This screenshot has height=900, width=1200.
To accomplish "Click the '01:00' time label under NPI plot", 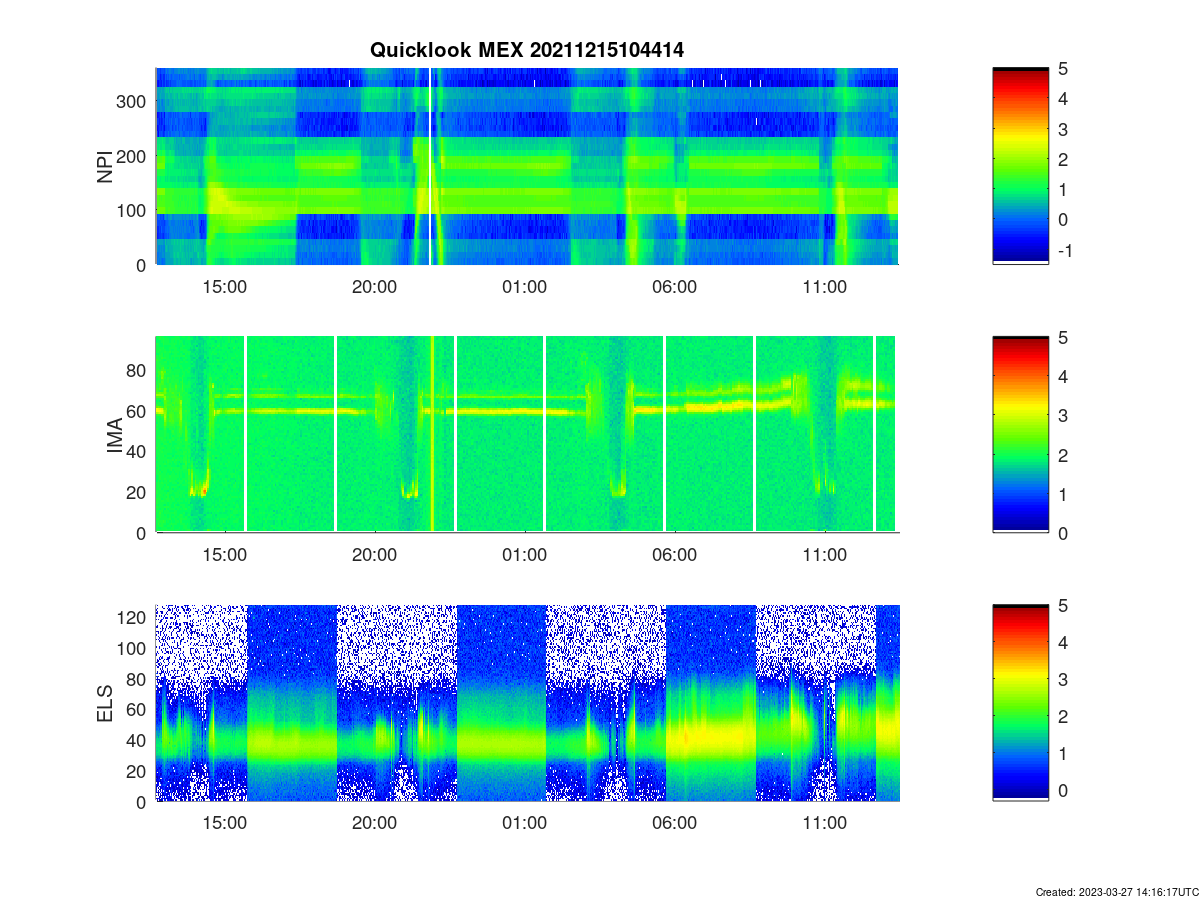I will [525, 286].
